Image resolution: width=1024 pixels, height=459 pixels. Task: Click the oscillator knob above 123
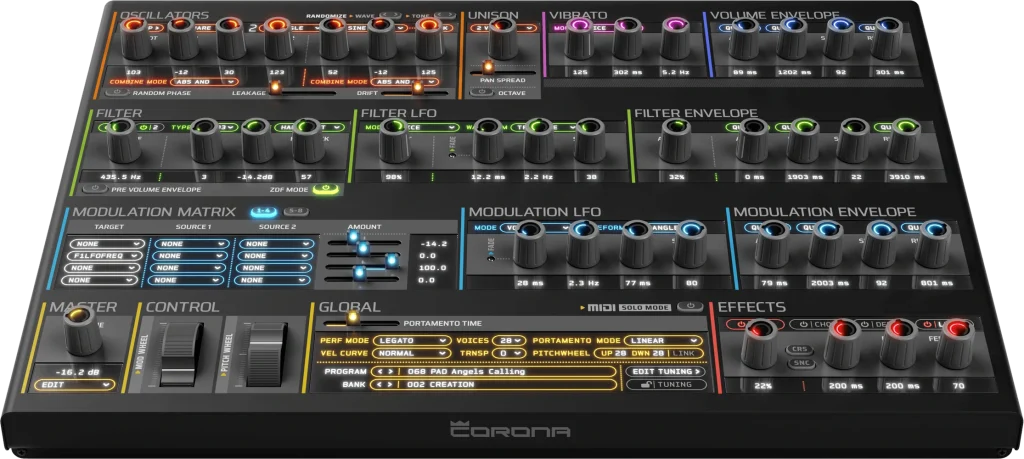pos(279,38)
